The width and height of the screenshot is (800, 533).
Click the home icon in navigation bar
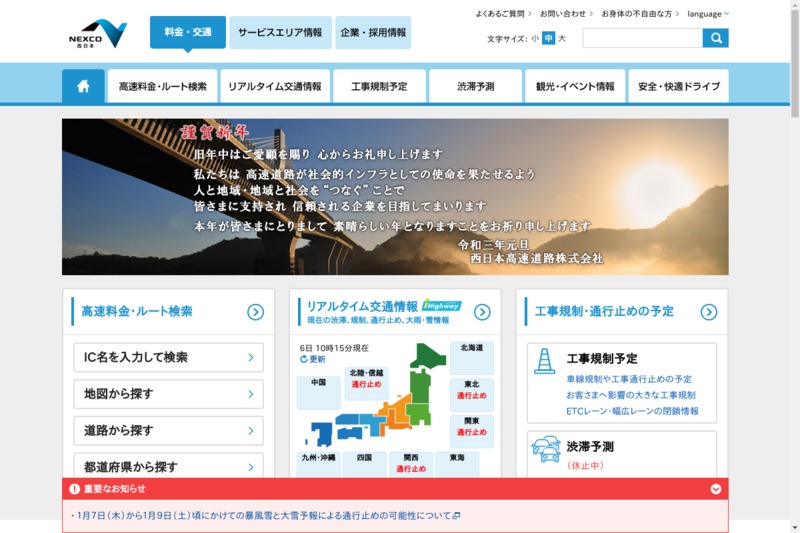(83, 86)
